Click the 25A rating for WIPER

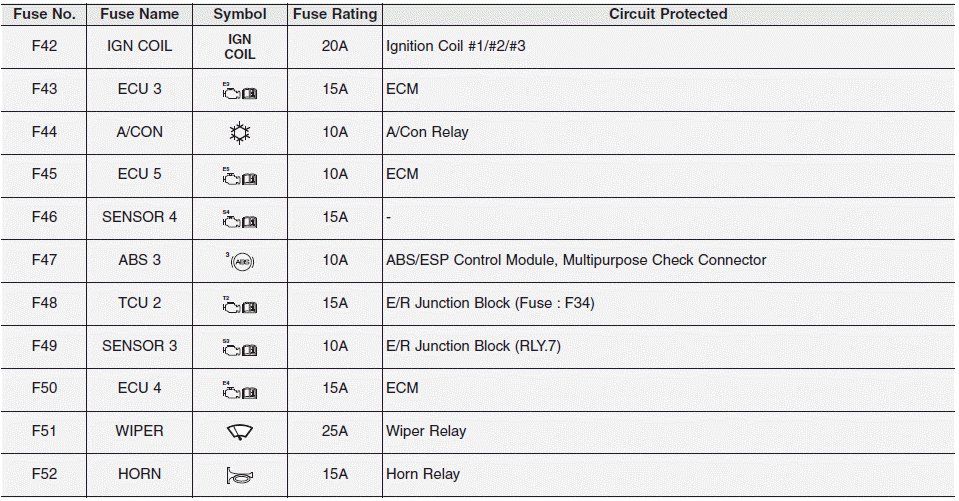coord(335,432)
